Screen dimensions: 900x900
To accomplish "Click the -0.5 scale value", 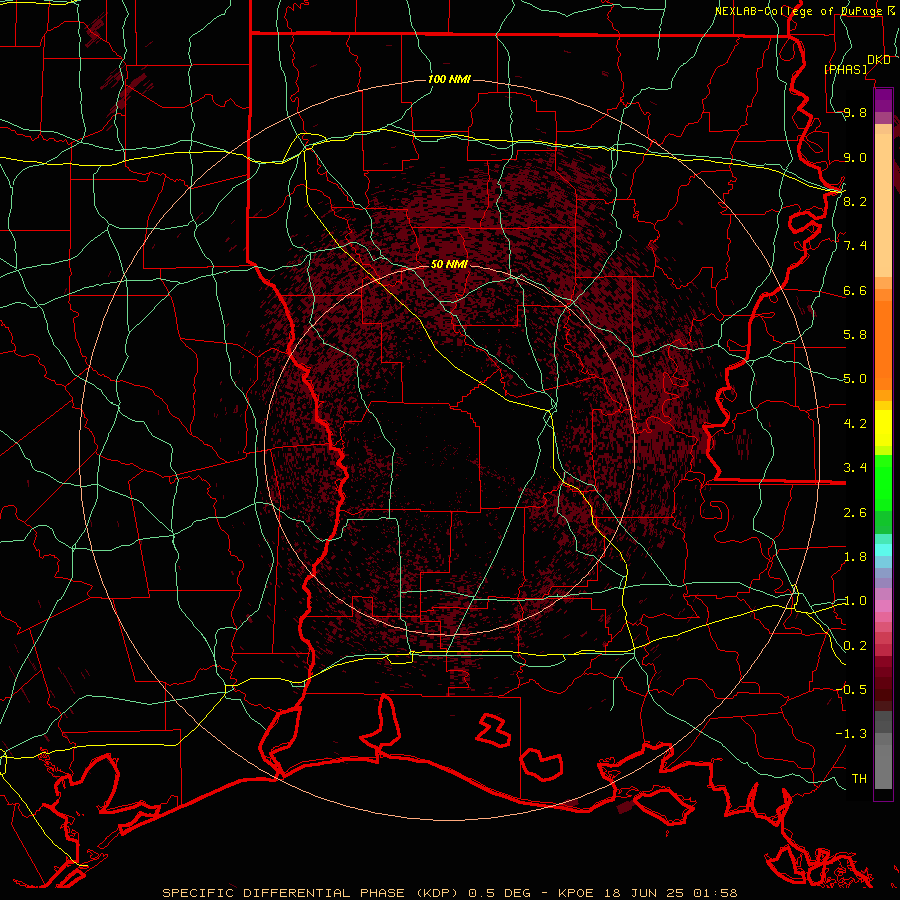I will (x=851, y=689).
